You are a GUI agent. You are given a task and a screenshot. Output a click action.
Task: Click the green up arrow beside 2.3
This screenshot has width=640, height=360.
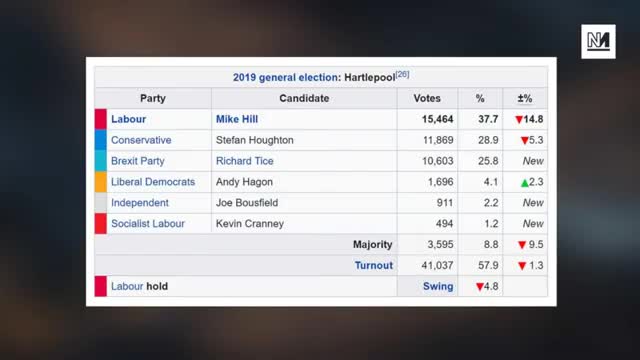point(524,182)
